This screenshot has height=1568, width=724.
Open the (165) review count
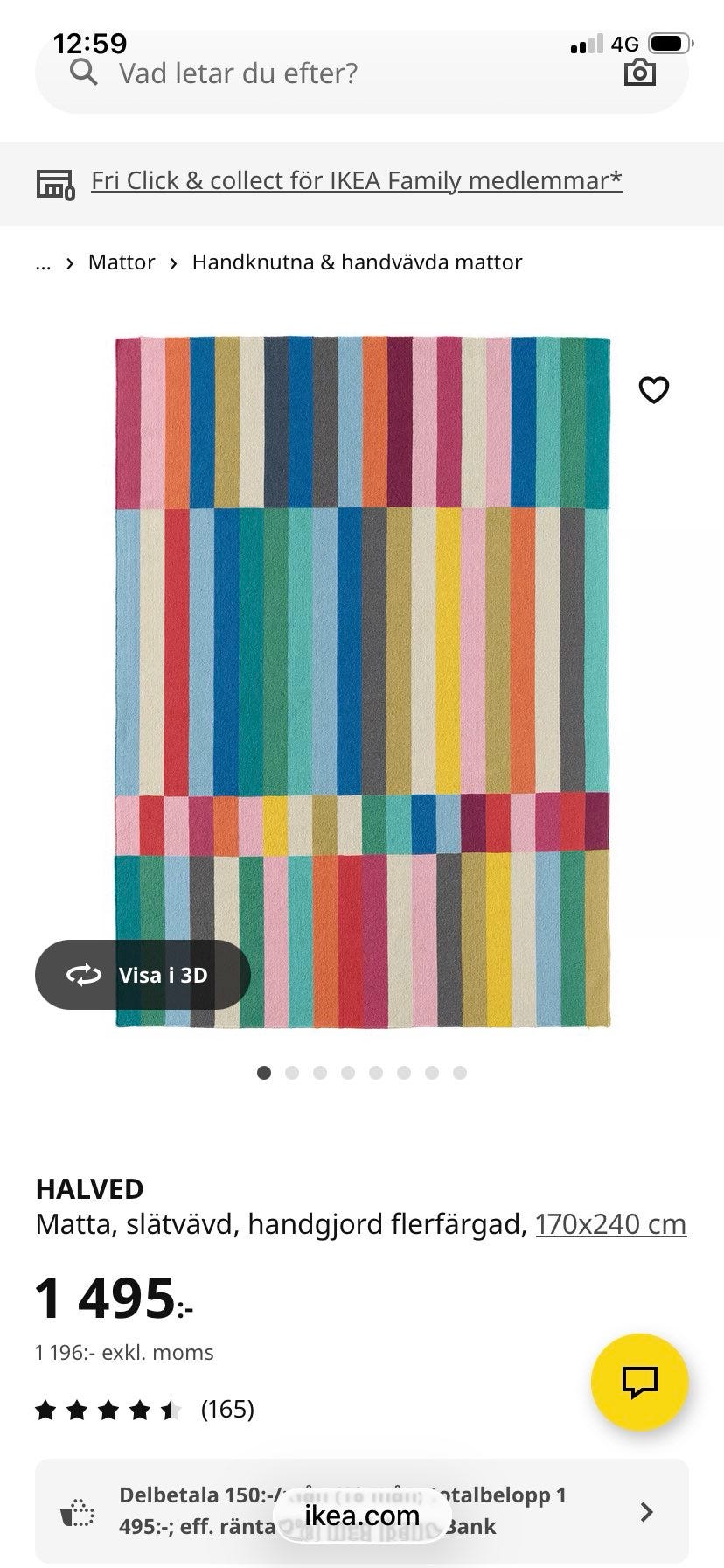coord(227,1409)
